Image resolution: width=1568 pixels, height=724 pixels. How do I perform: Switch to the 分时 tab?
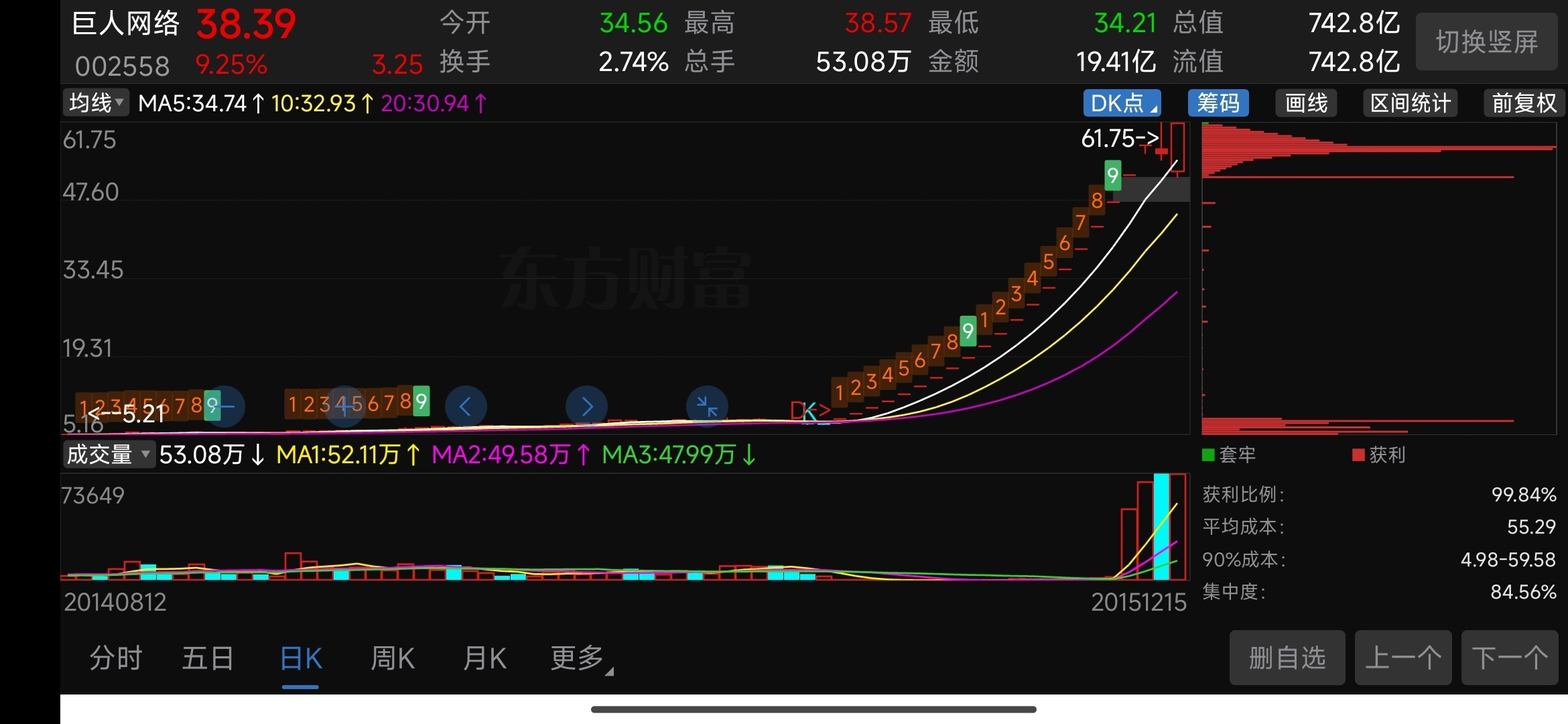116,658
